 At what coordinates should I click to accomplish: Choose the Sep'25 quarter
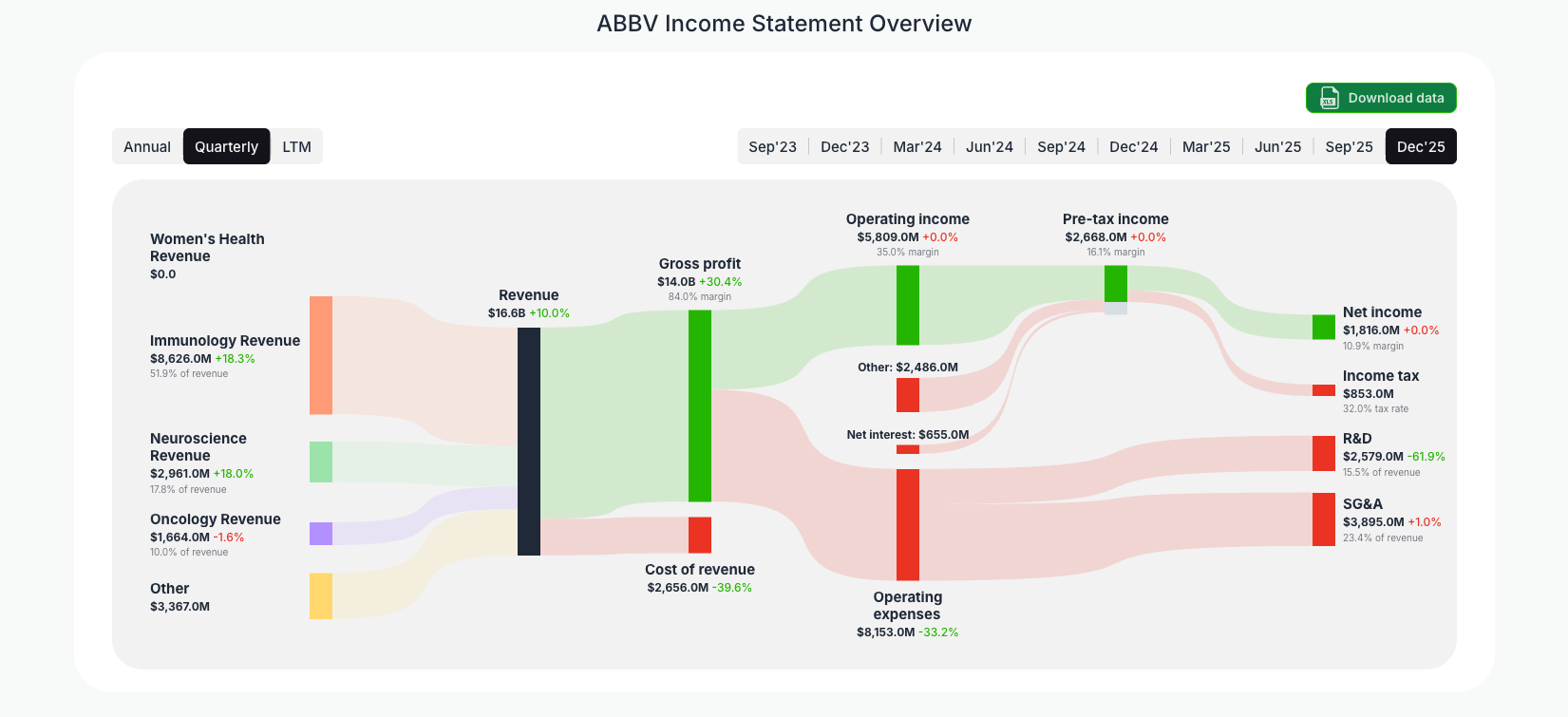pyautogui.click(x=1349, y=146)
